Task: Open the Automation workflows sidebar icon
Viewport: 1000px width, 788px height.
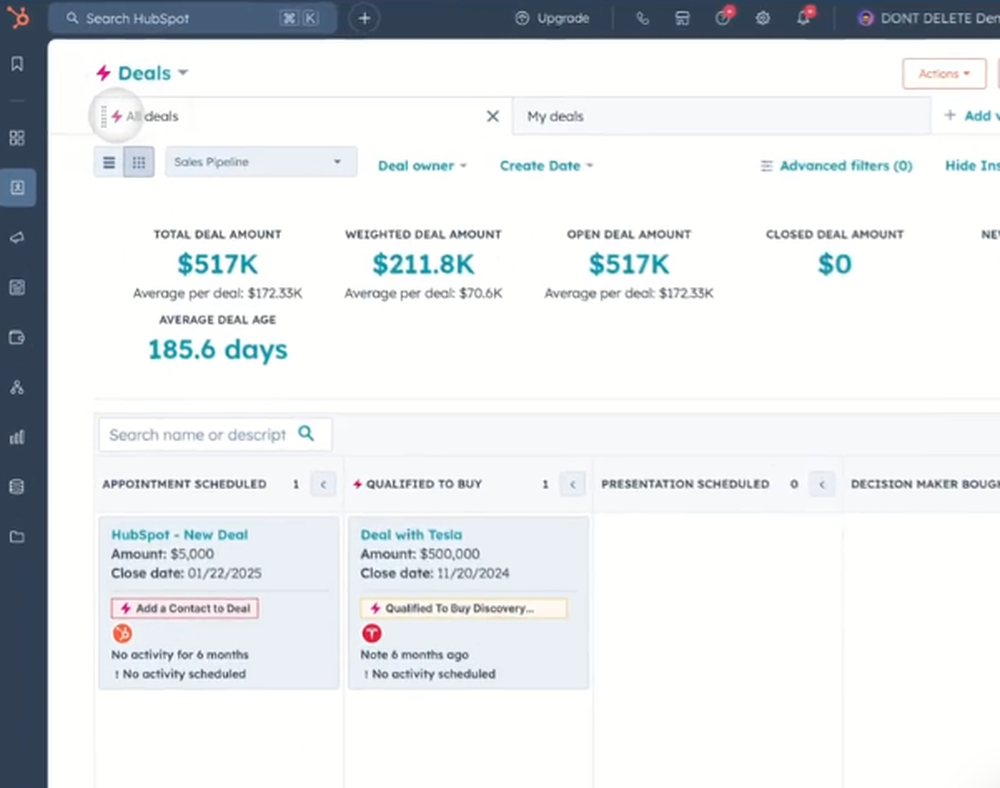Action: pos(17,387)
